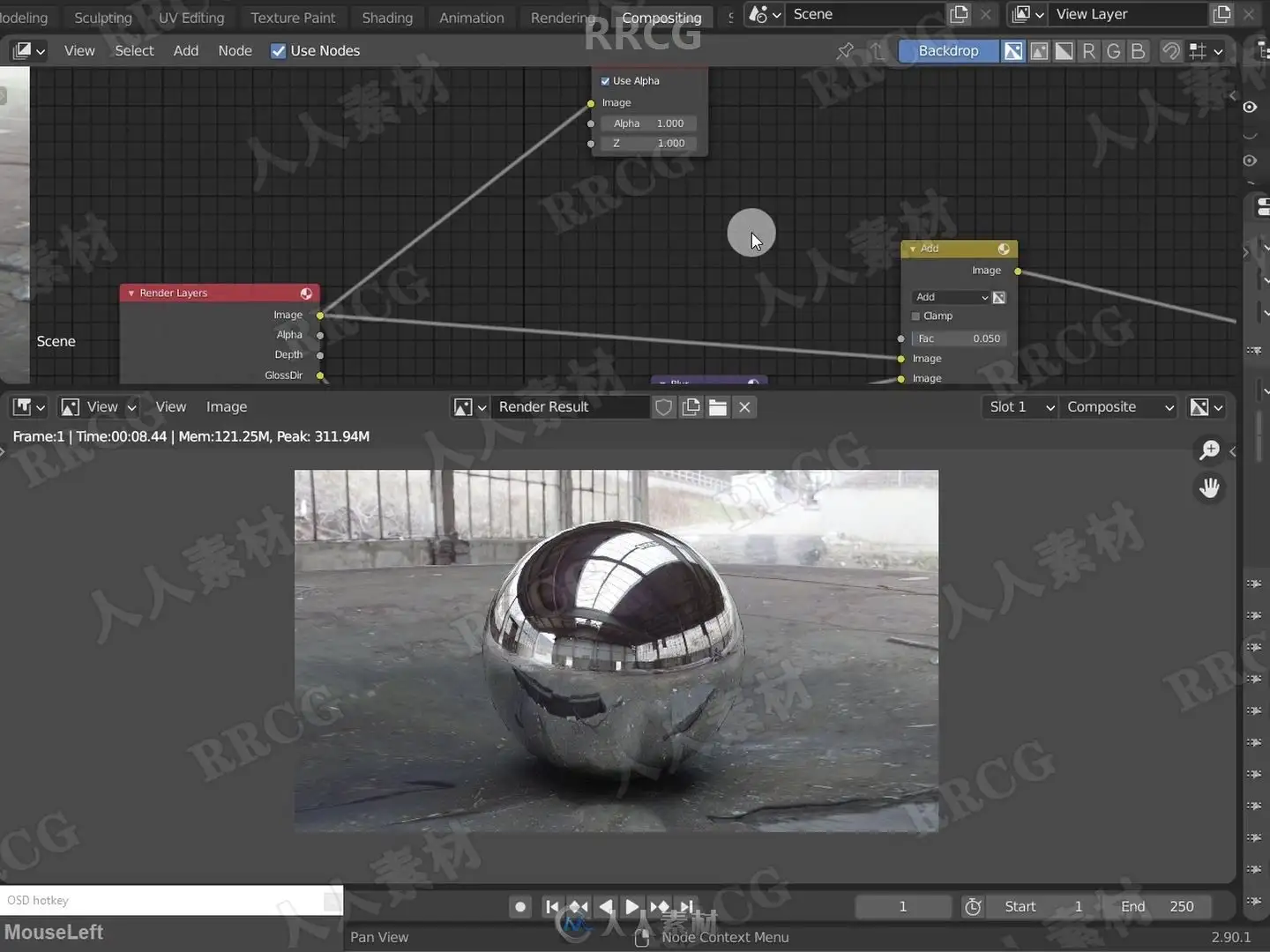This screenshot has height=952, width=1270.
Task: Open the image editor type dropdown
Action: (x=29, y=407)
